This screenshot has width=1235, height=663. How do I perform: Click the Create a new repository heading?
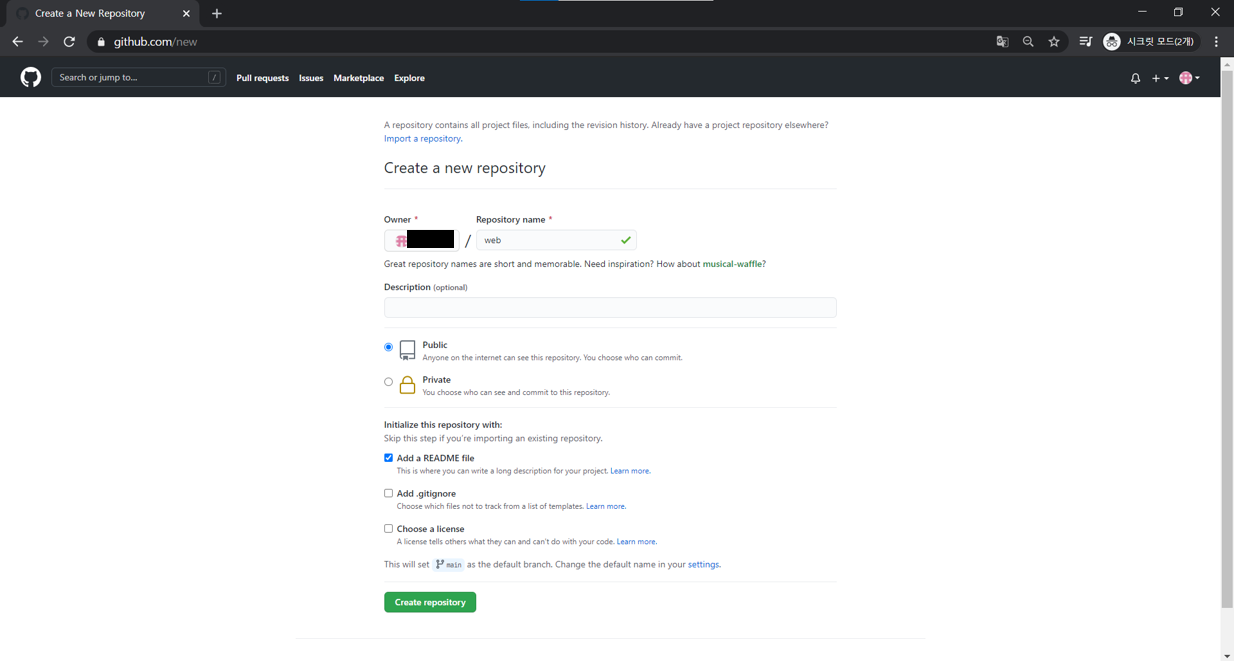click(465, 168)
